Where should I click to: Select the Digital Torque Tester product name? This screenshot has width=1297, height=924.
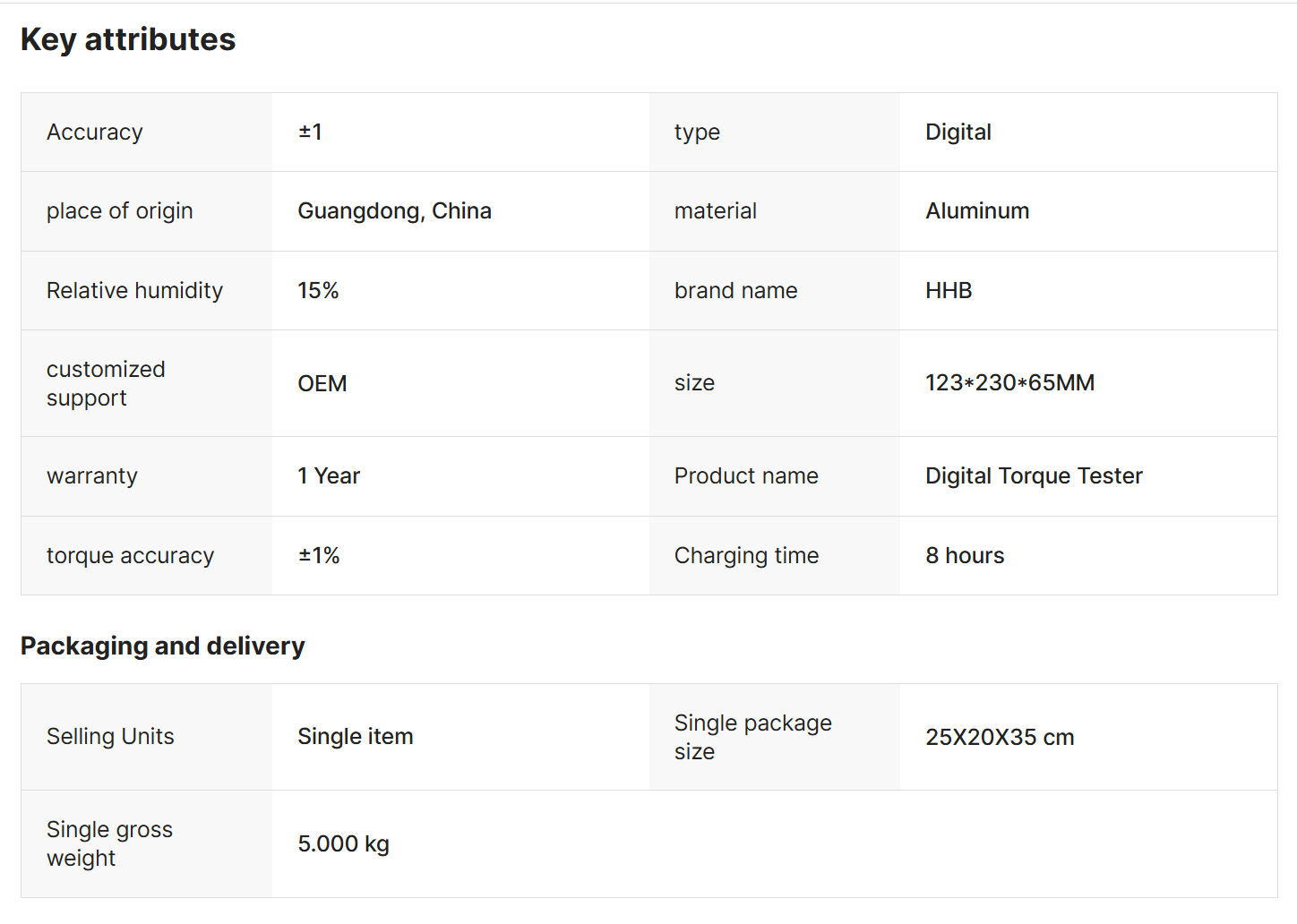coord(1034,476)
